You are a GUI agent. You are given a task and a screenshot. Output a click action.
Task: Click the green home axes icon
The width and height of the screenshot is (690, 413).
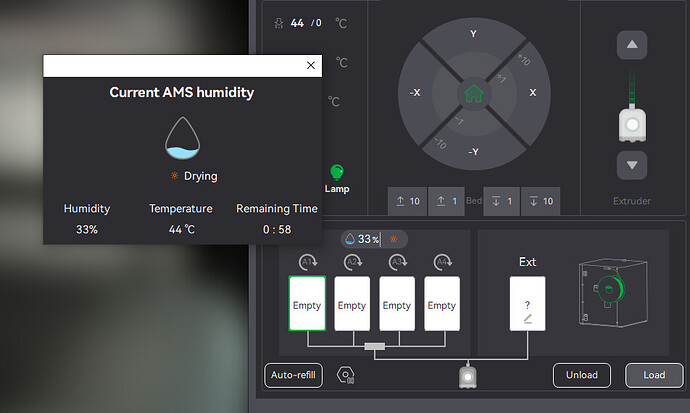474,93
